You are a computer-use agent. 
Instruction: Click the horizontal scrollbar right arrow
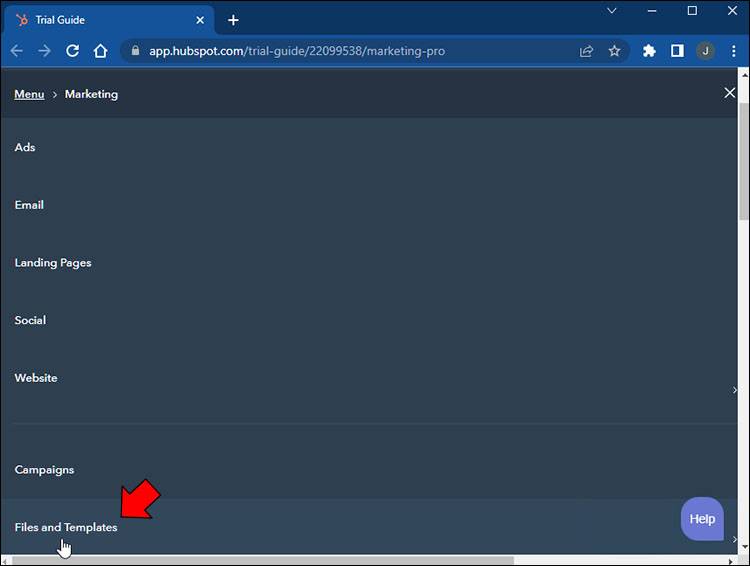(x=730, y=561)
